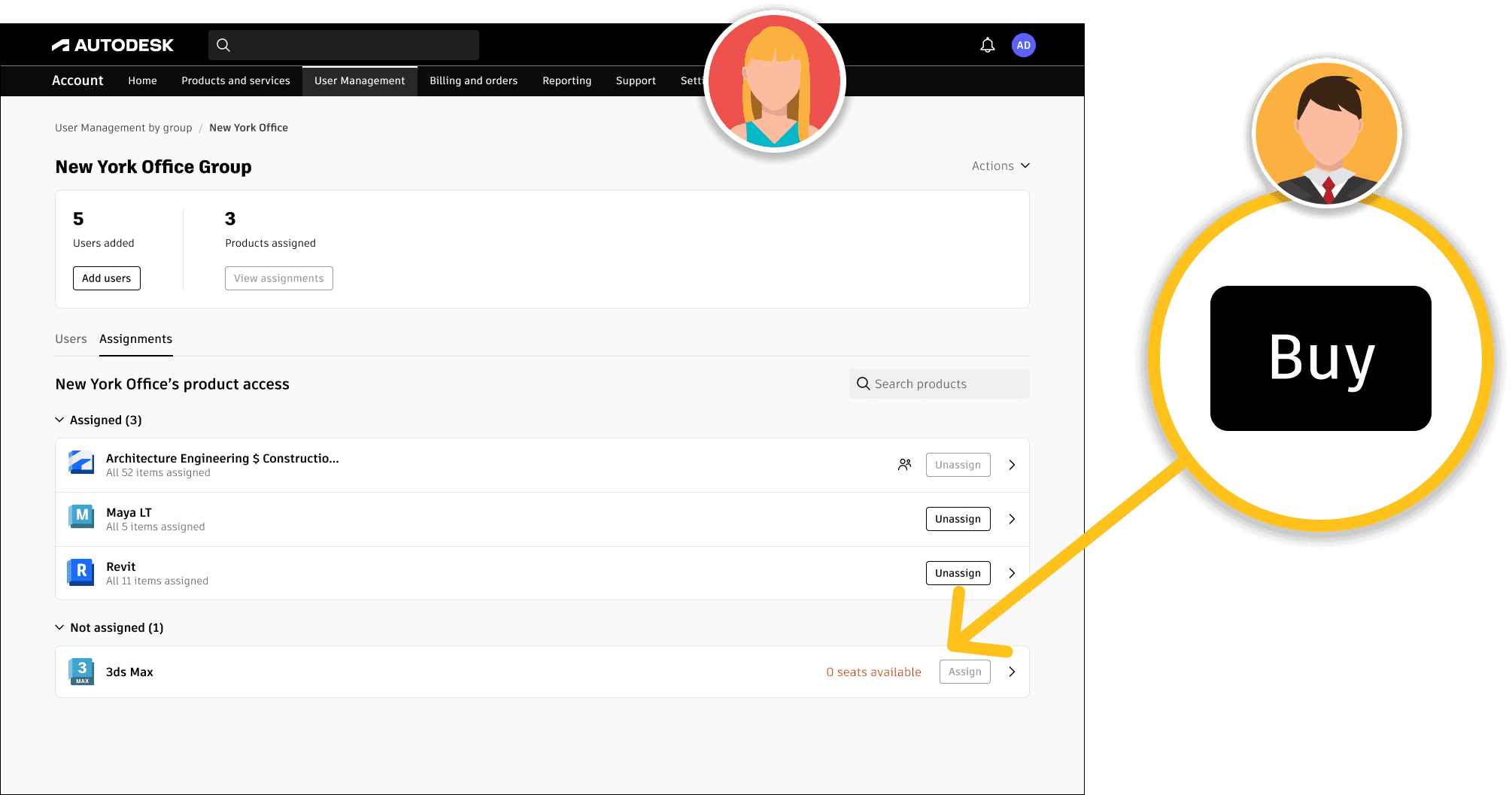Screen dimensions: 1512x795
Task: Click the All 5 items assigned text
Action: [155, 526]
